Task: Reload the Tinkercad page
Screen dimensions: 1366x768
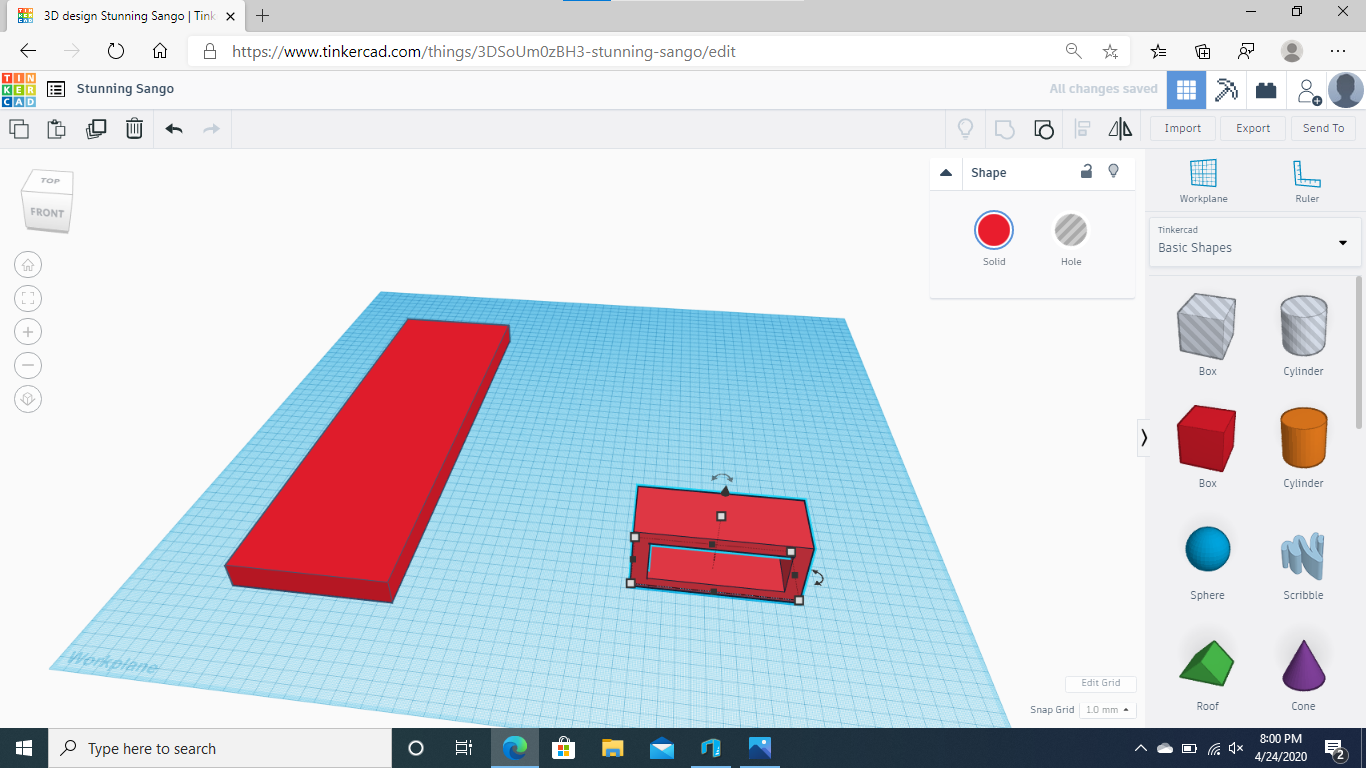Action: pyautogui.click(x=116, y=51)
